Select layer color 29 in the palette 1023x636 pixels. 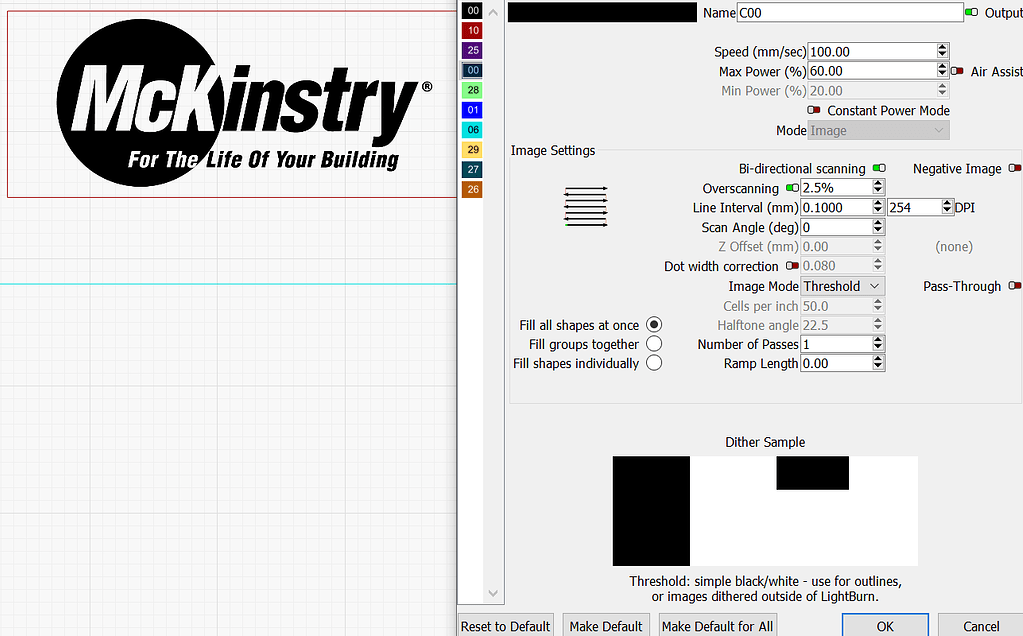471,148
